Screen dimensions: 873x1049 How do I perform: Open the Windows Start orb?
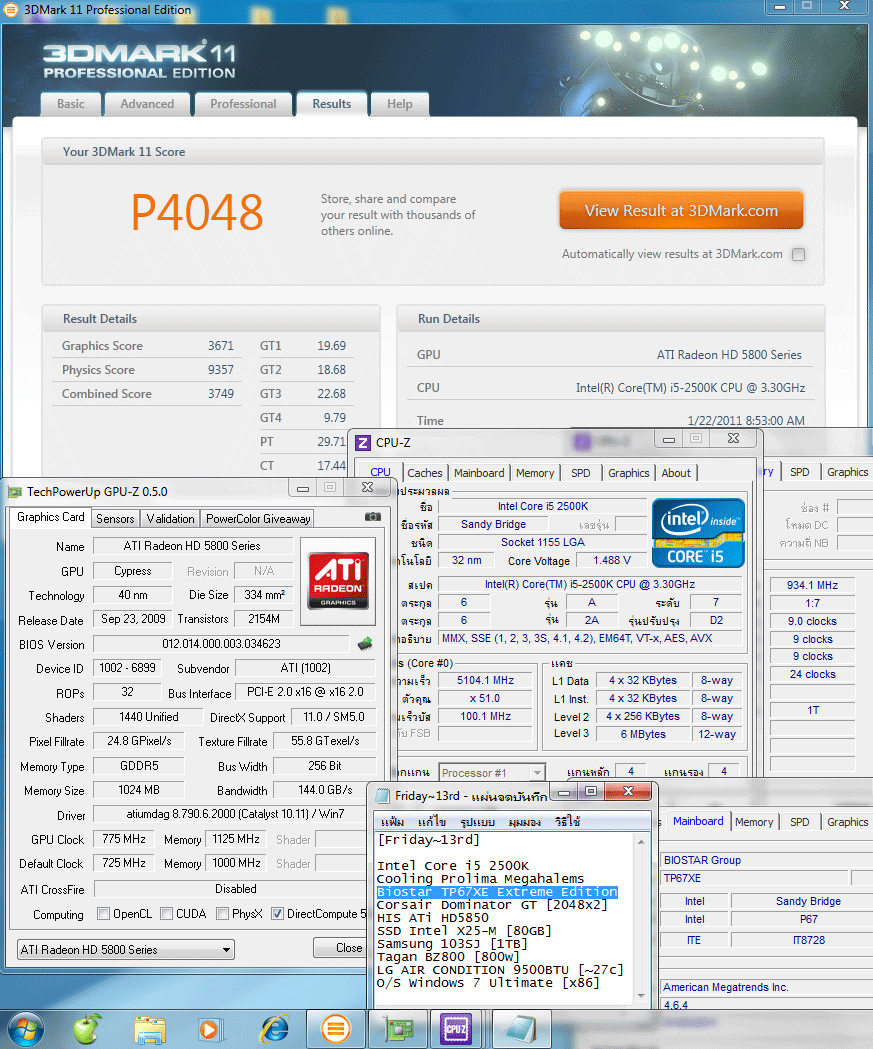(x=25, y=1029)
